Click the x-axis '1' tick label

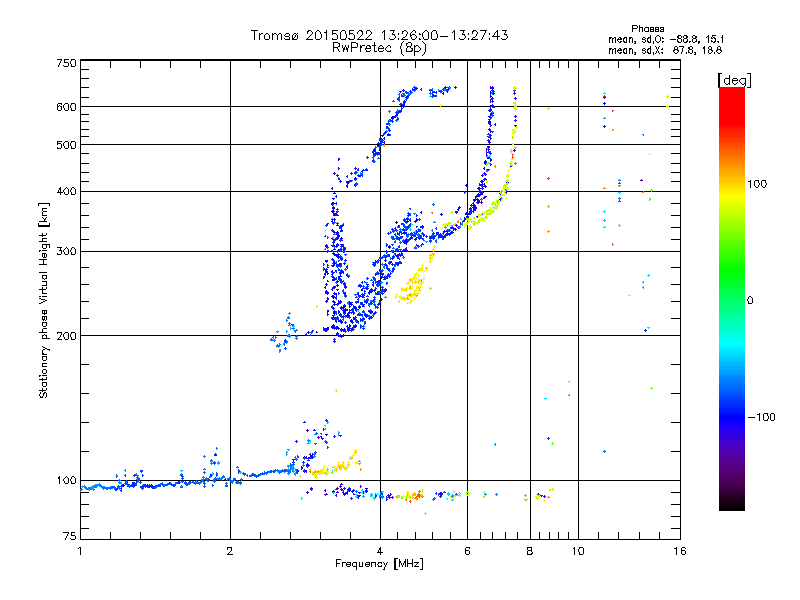80,551
